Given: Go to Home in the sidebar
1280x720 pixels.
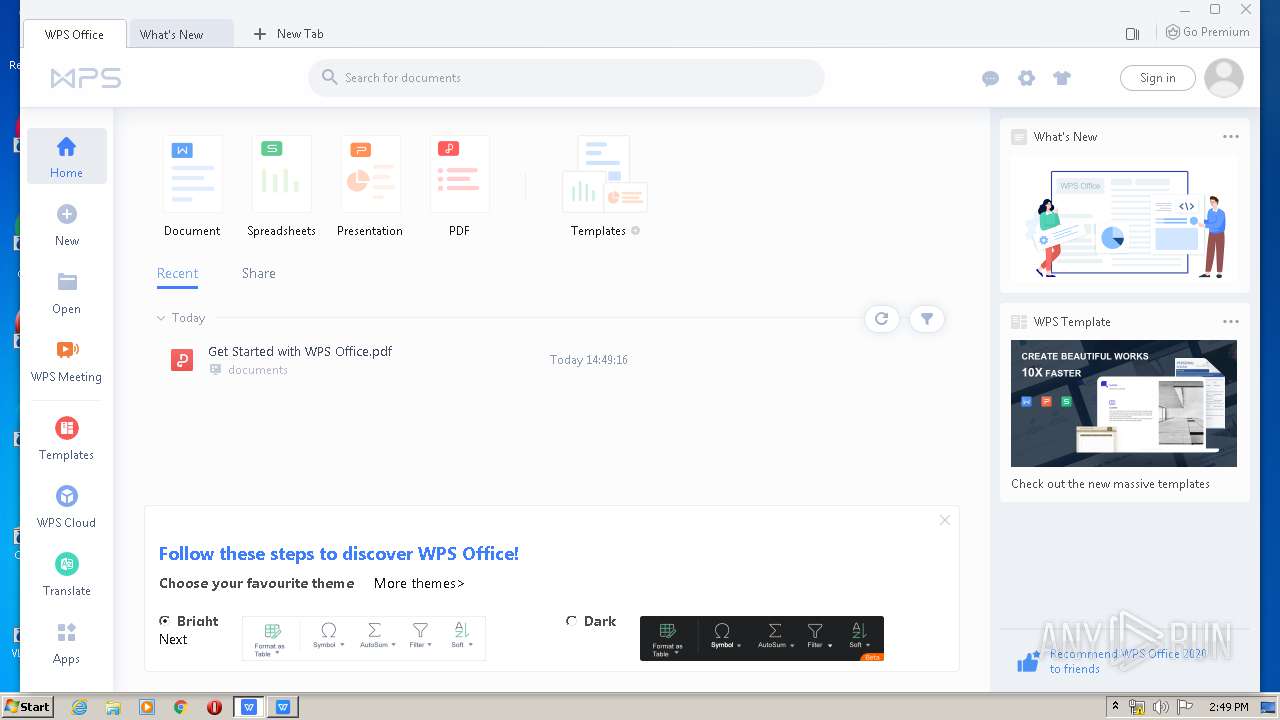Looking at the screenshot, I should point(66,156).
